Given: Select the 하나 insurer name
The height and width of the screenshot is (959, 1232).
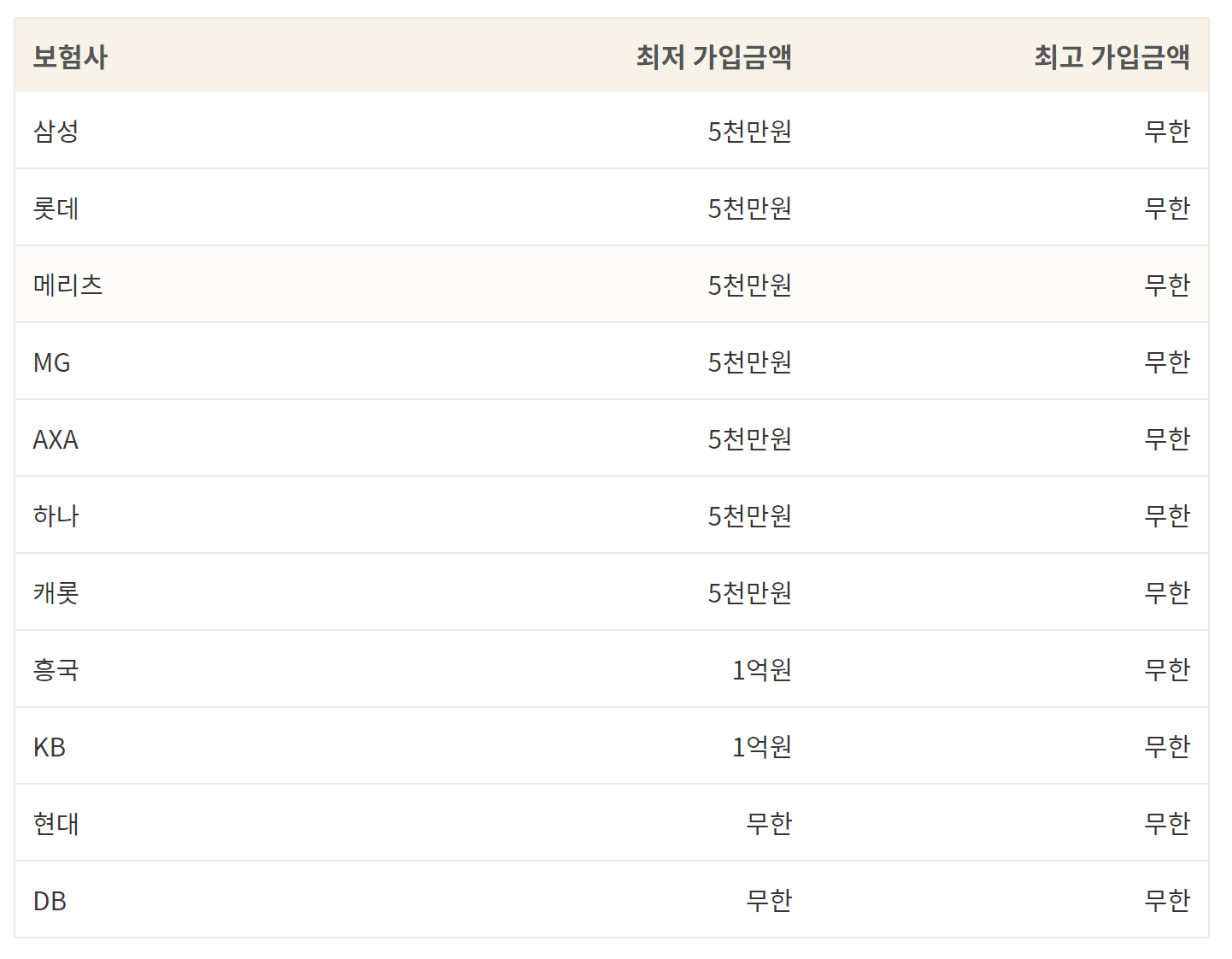Looking at the screenshot, I should click(x=56, y=515).
